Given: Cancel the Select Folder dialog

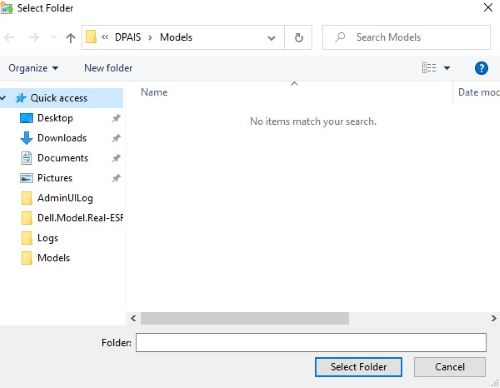Looking at the screenshot, I should point(450,367).
